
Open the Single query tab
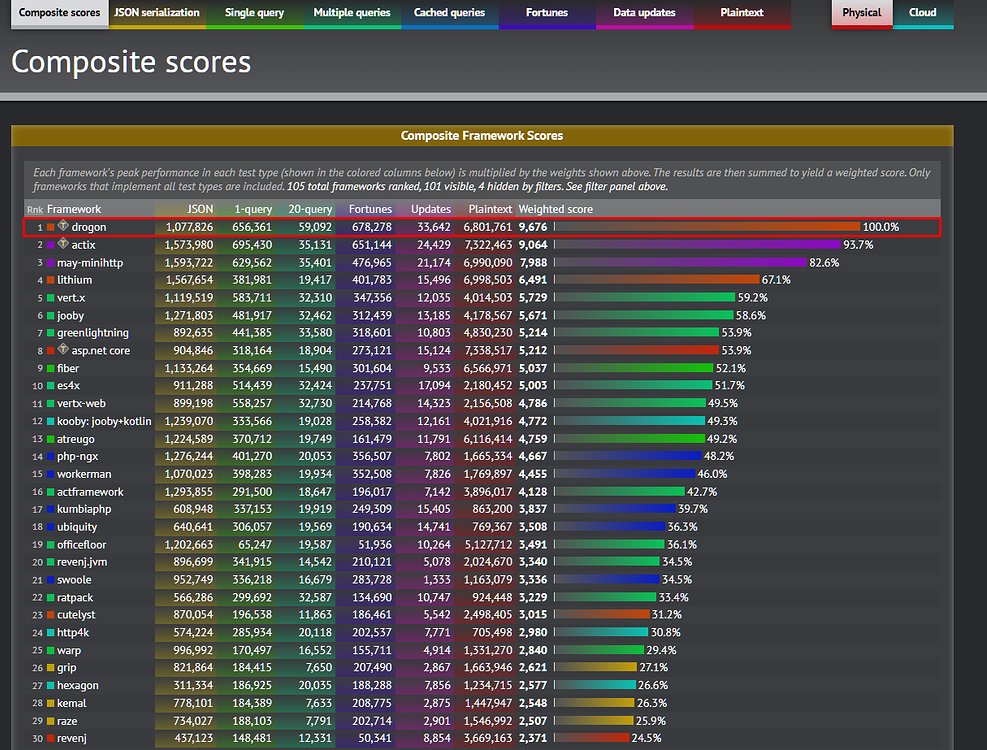pyautogui.click(x=254, y=13)
